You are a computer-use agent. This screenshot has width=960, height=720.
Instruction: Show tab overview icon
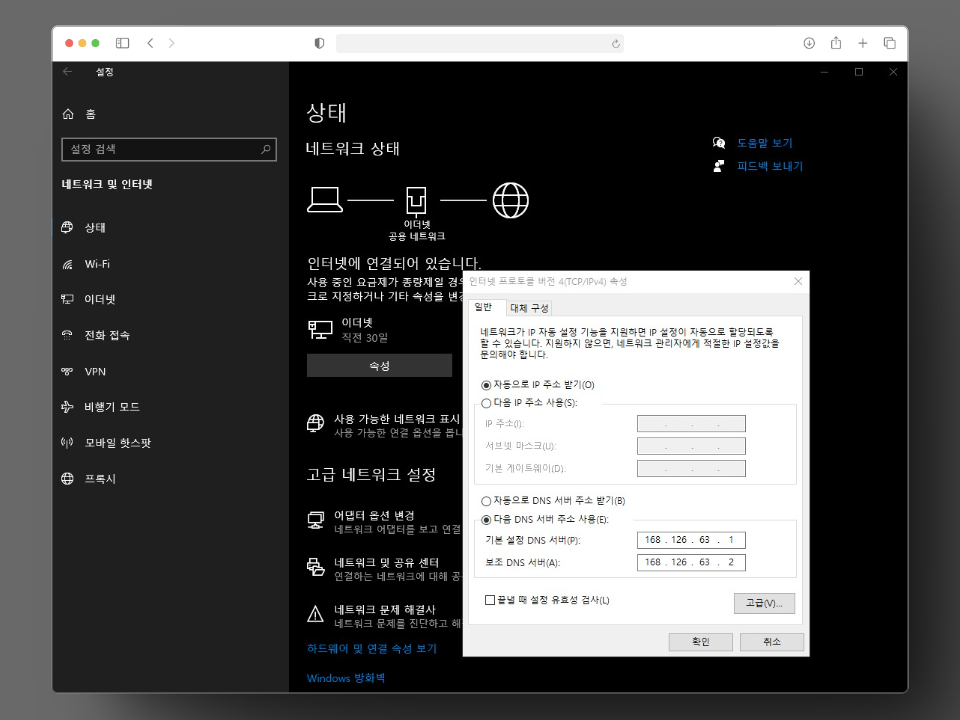click(890, 43)
